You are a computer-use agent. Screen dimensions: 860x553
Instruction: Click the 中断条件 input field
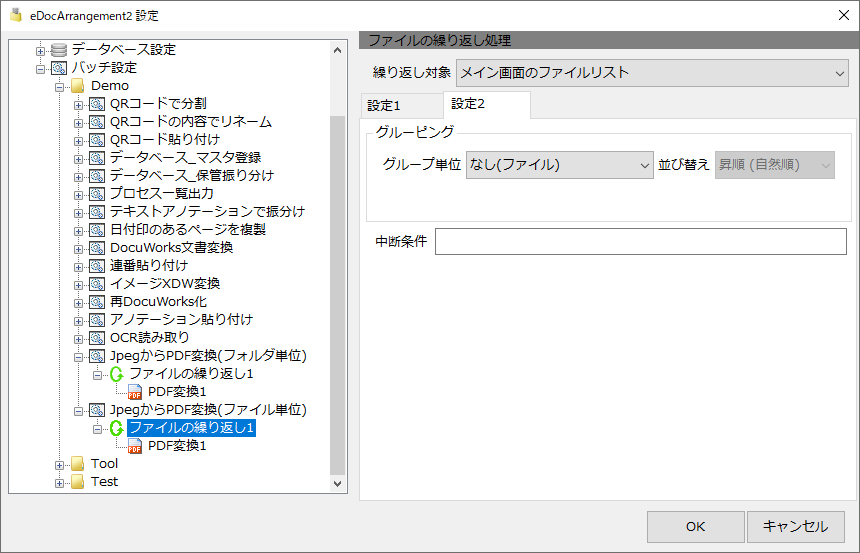(641, 241)
